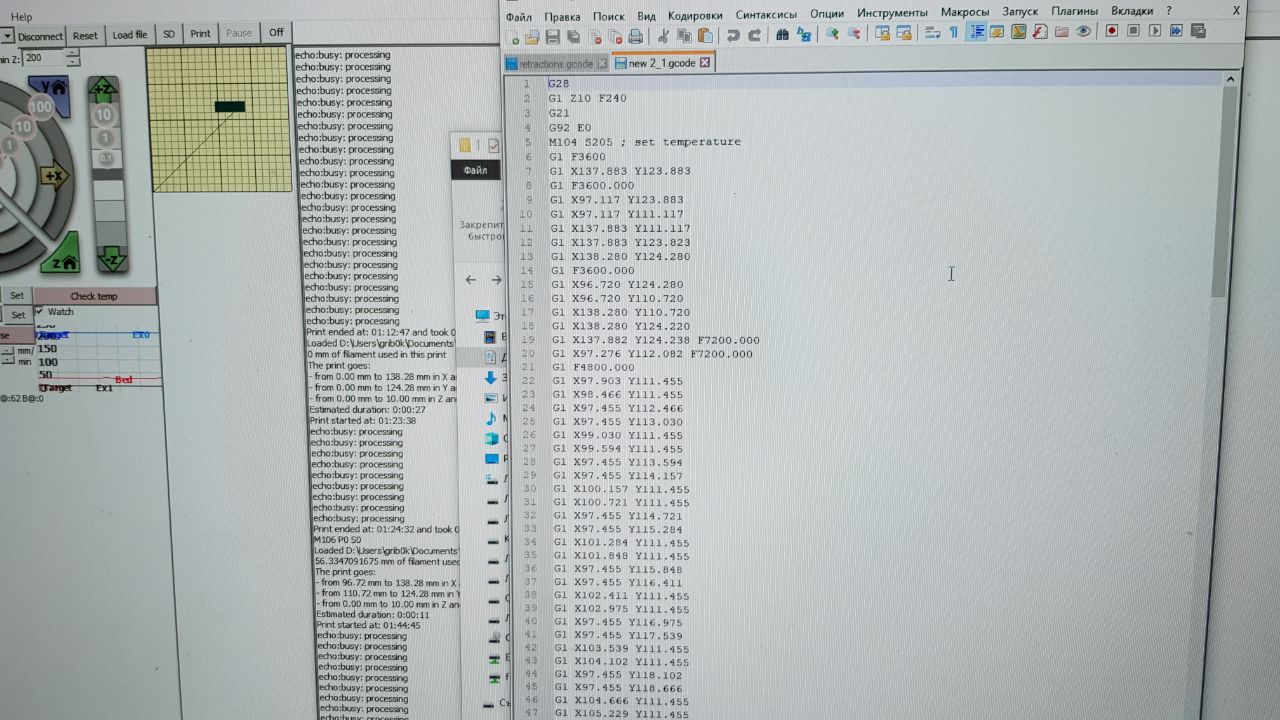Toggle Show All Characters pilcrow icon
Image resolution: width=1280 pixels, height=720 pixels.
click(954, 32)
